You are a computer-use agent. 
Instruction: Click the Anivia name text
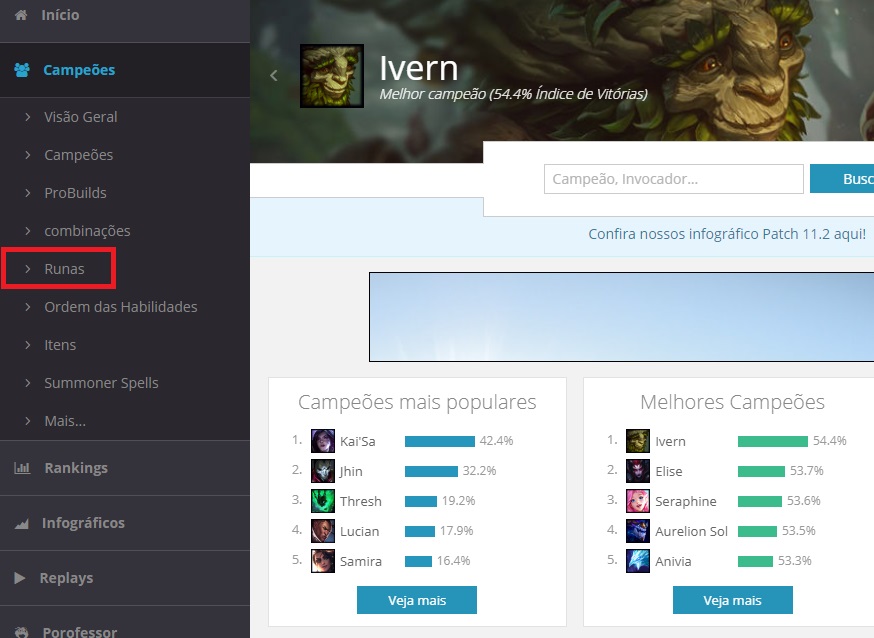673,562
